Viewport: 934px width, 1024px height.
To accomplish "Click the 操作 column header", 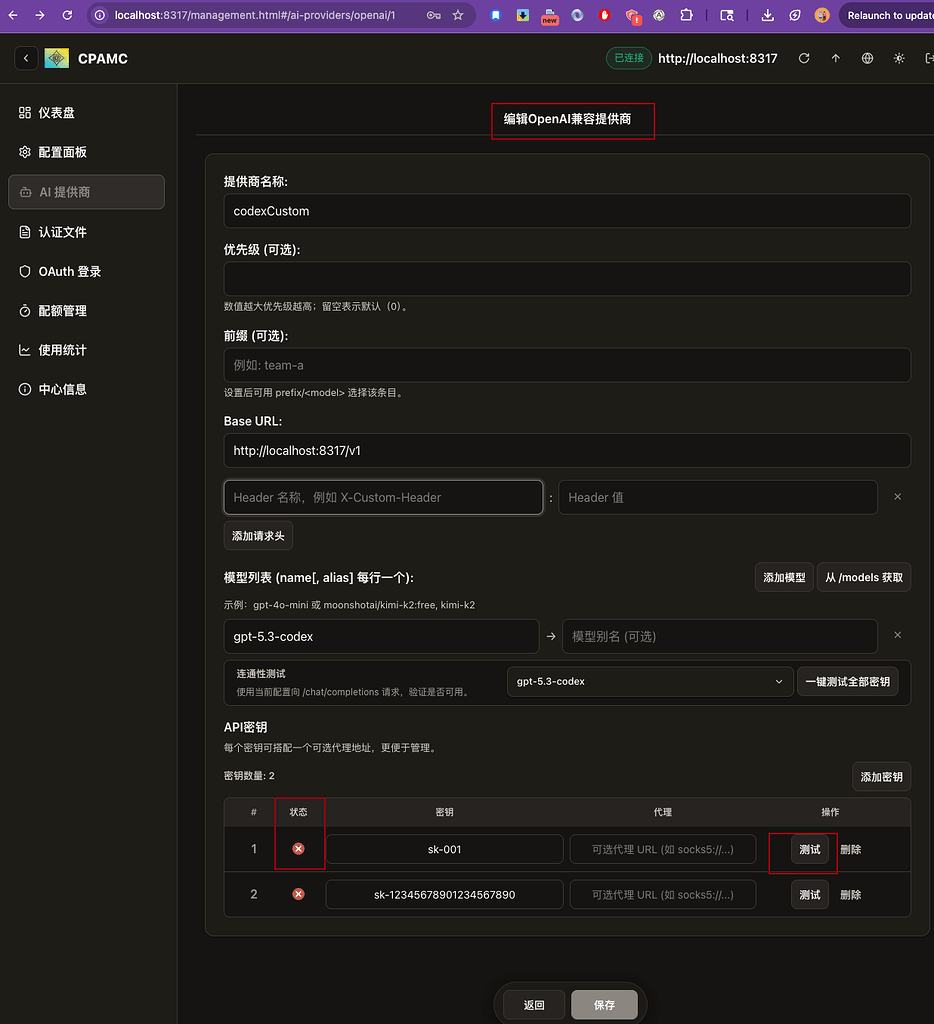I will pyautogui.click(x=830, y=812).
